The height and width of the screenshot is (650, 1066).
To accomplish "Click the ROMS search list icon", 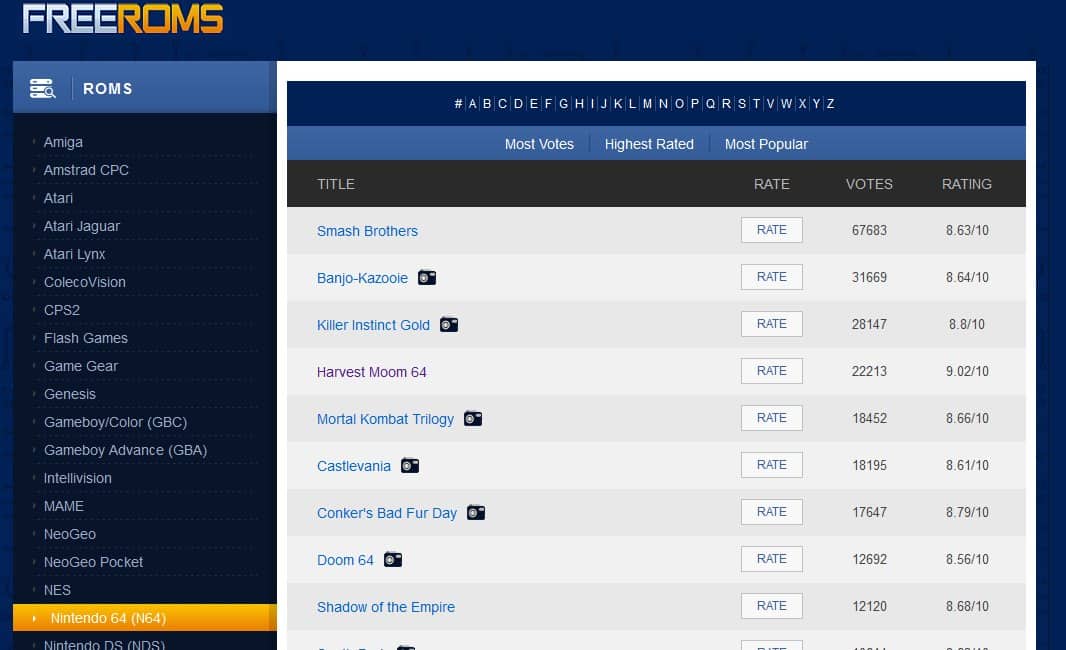I will coord(42,88).
